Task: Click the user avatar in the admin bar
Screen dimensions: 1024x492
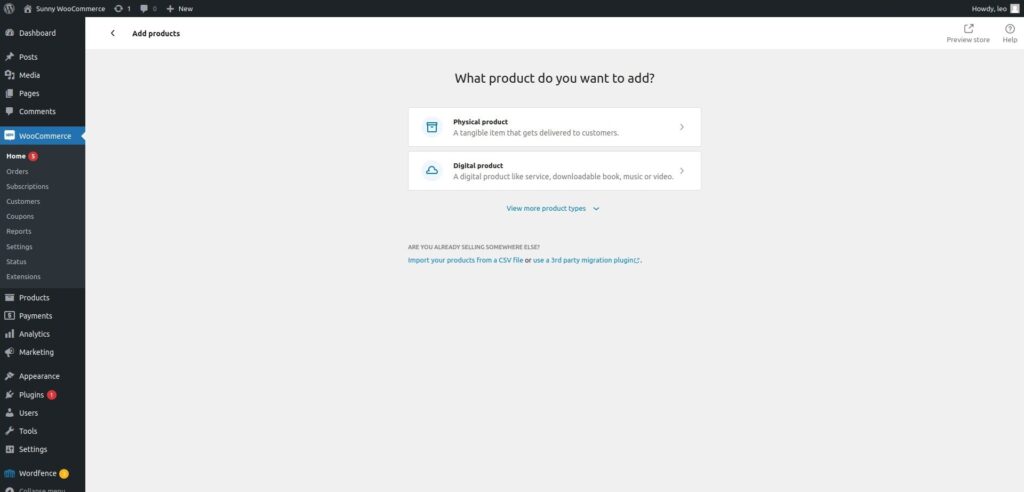Action: click(1014, 8)
